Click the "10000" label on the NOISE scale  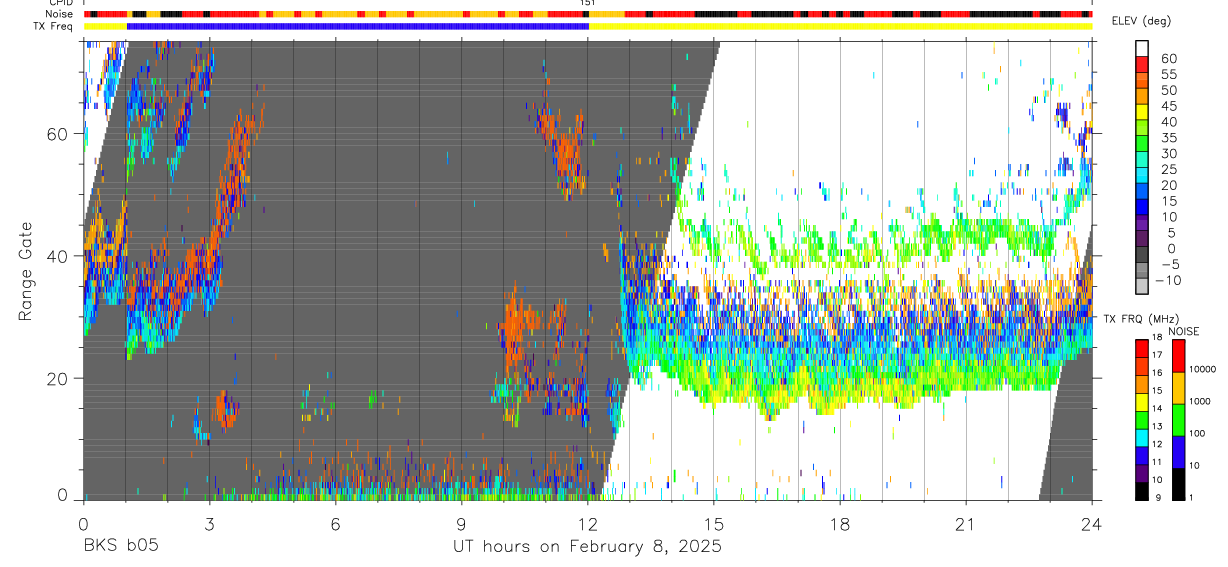(1205, 370)
